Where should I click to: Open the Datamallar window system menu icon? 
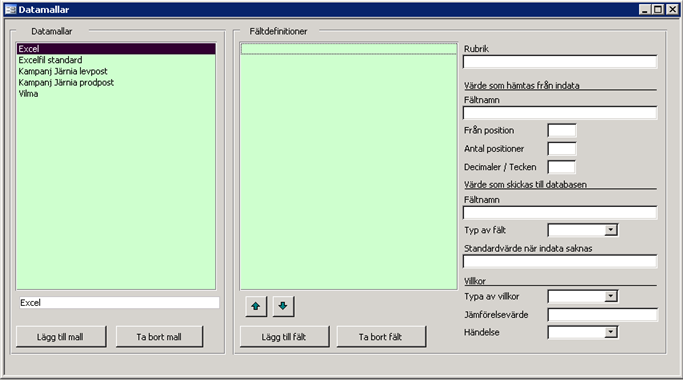point(10,10)
